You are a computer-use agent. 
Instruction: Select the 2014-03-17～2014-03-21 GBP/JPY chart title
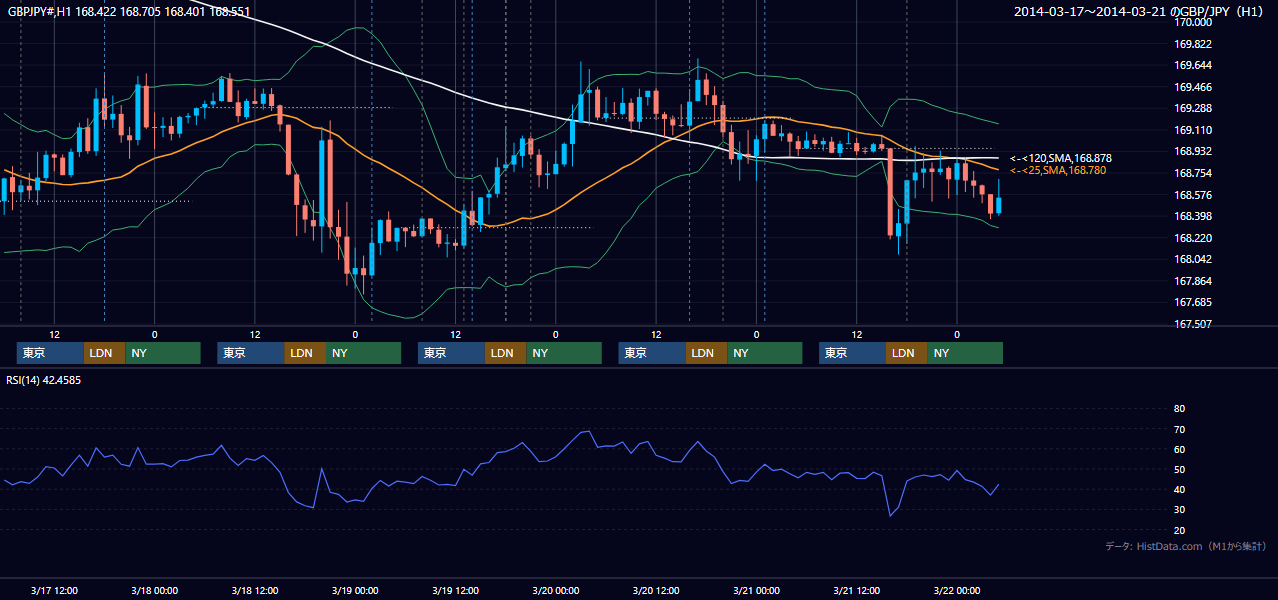1141,12
